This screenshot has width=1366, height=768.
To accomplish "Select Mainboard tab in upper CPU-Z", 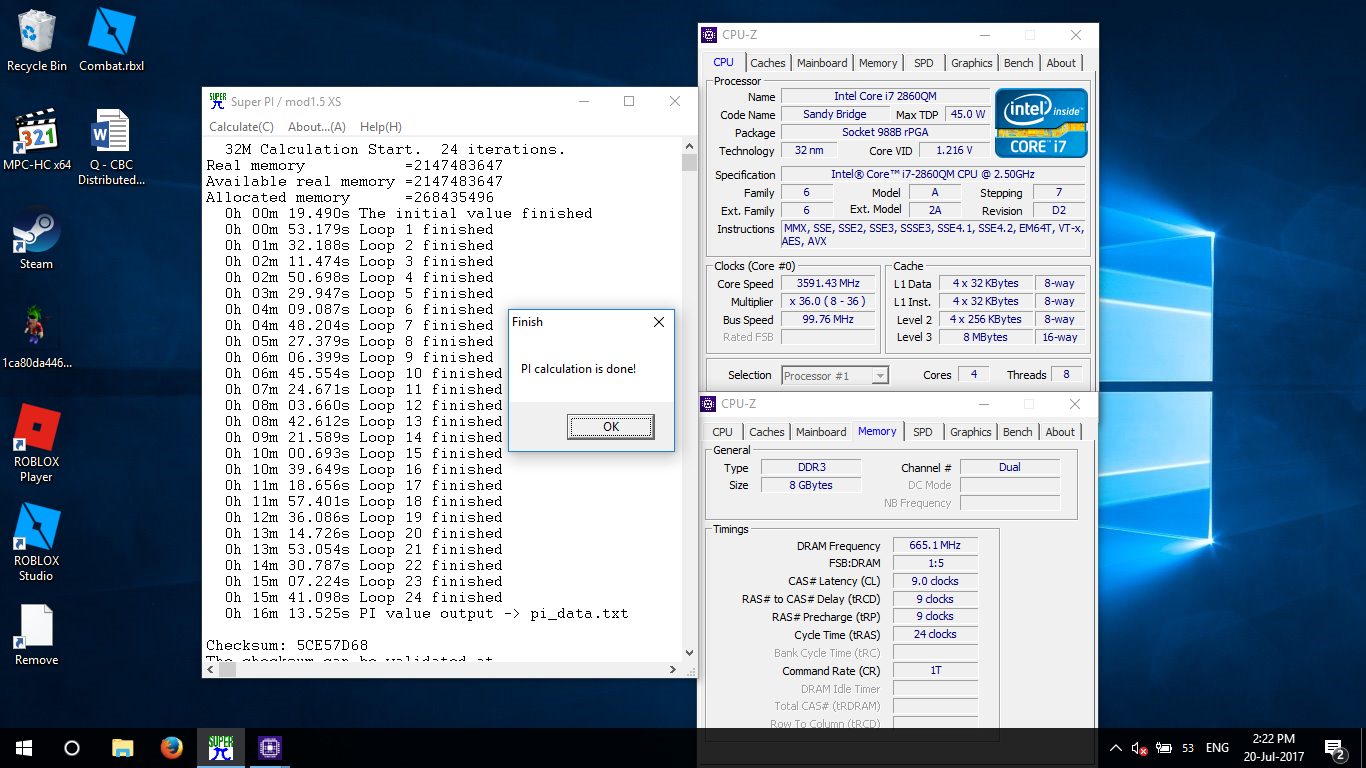I will 822,63.
